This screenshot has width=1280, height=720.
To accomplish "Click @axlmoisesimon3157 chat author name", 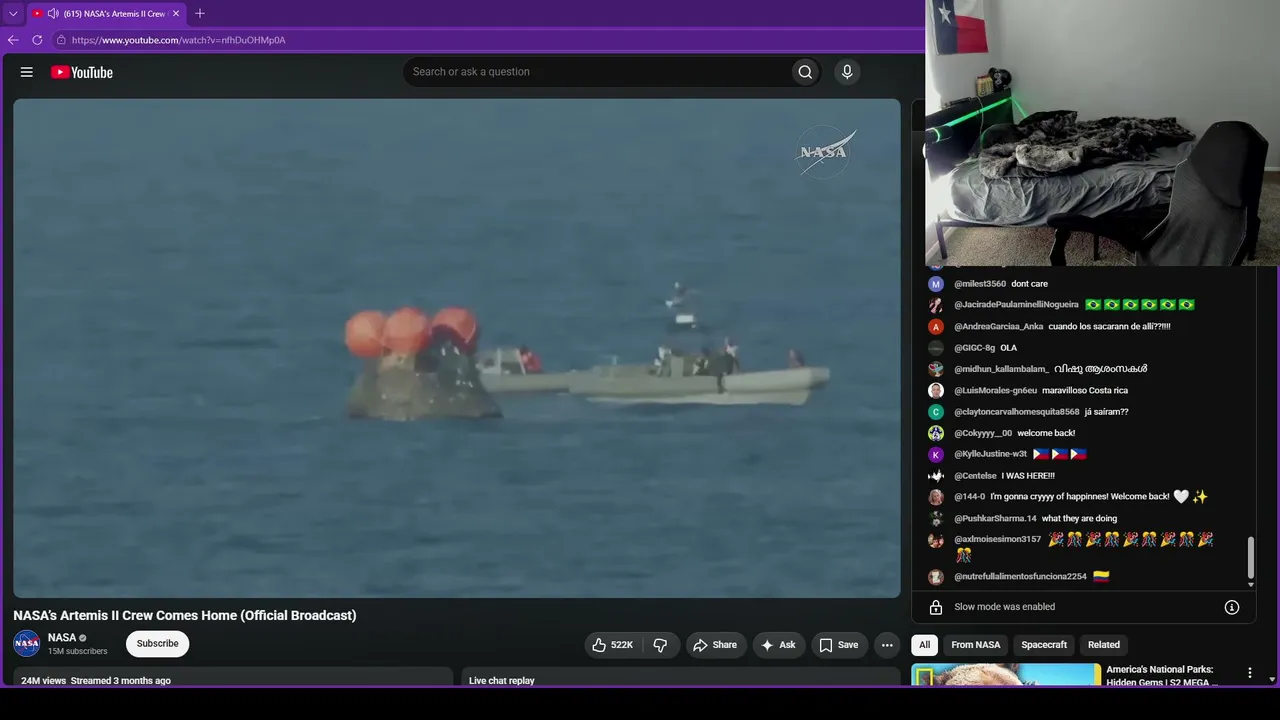I will [x=997, y=540].
